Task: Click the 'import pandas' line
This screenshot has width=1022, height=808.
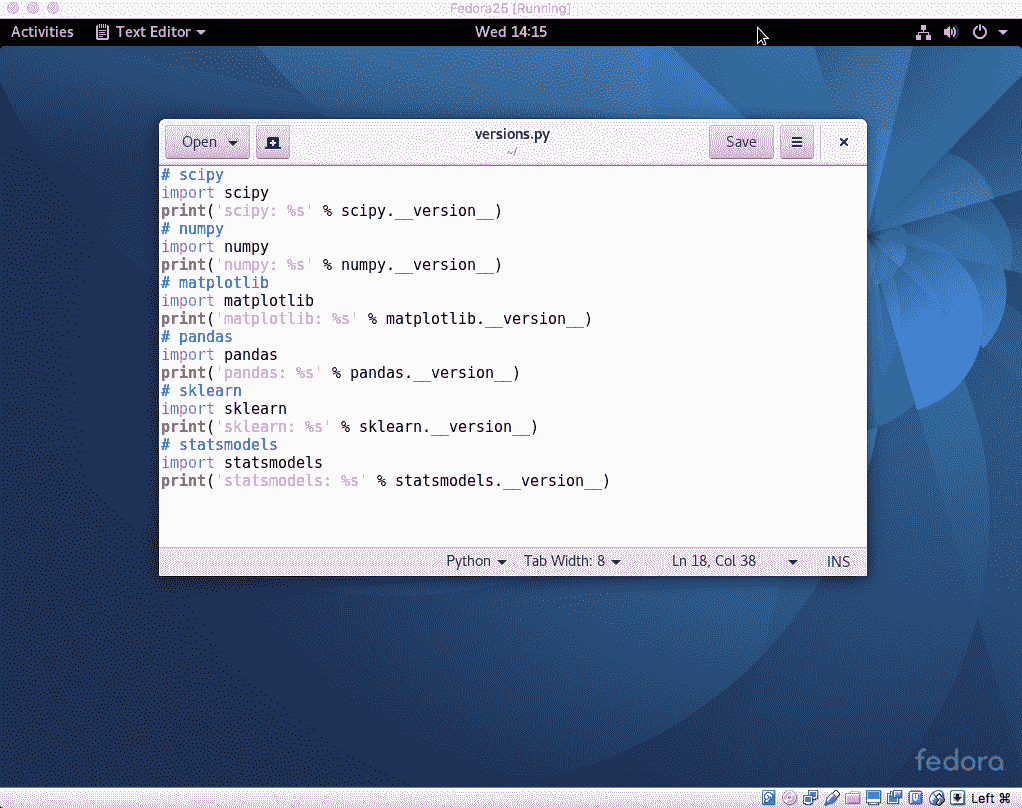Action: point(220,355)
